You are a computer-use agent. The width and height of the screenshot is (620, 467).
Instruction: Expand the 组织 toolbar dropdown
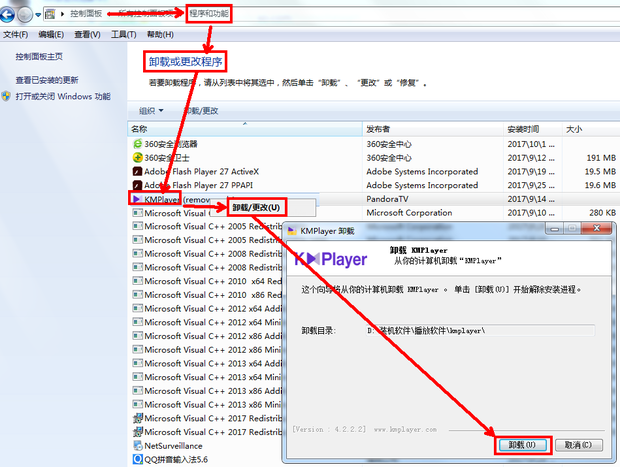151,111
